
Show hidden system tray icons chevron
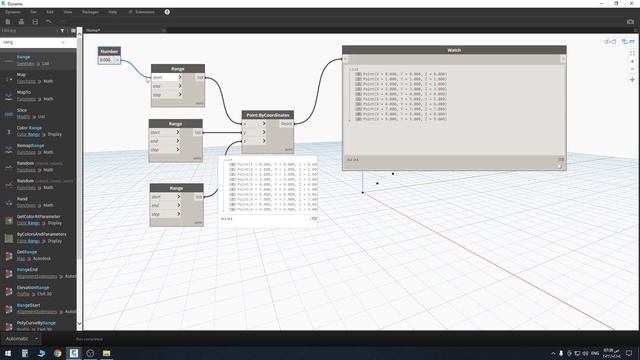[553, 353]
